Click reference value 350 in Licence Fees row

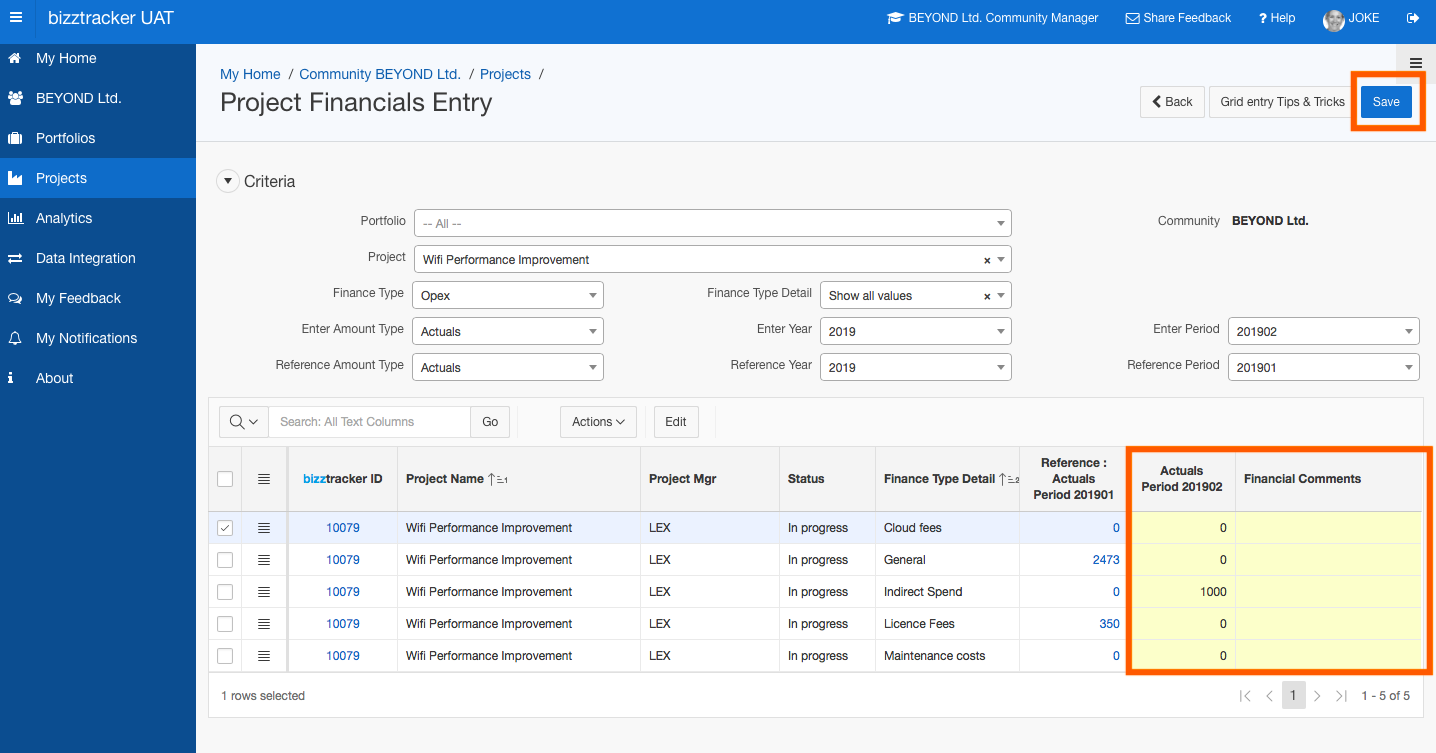coord(1109,624)
